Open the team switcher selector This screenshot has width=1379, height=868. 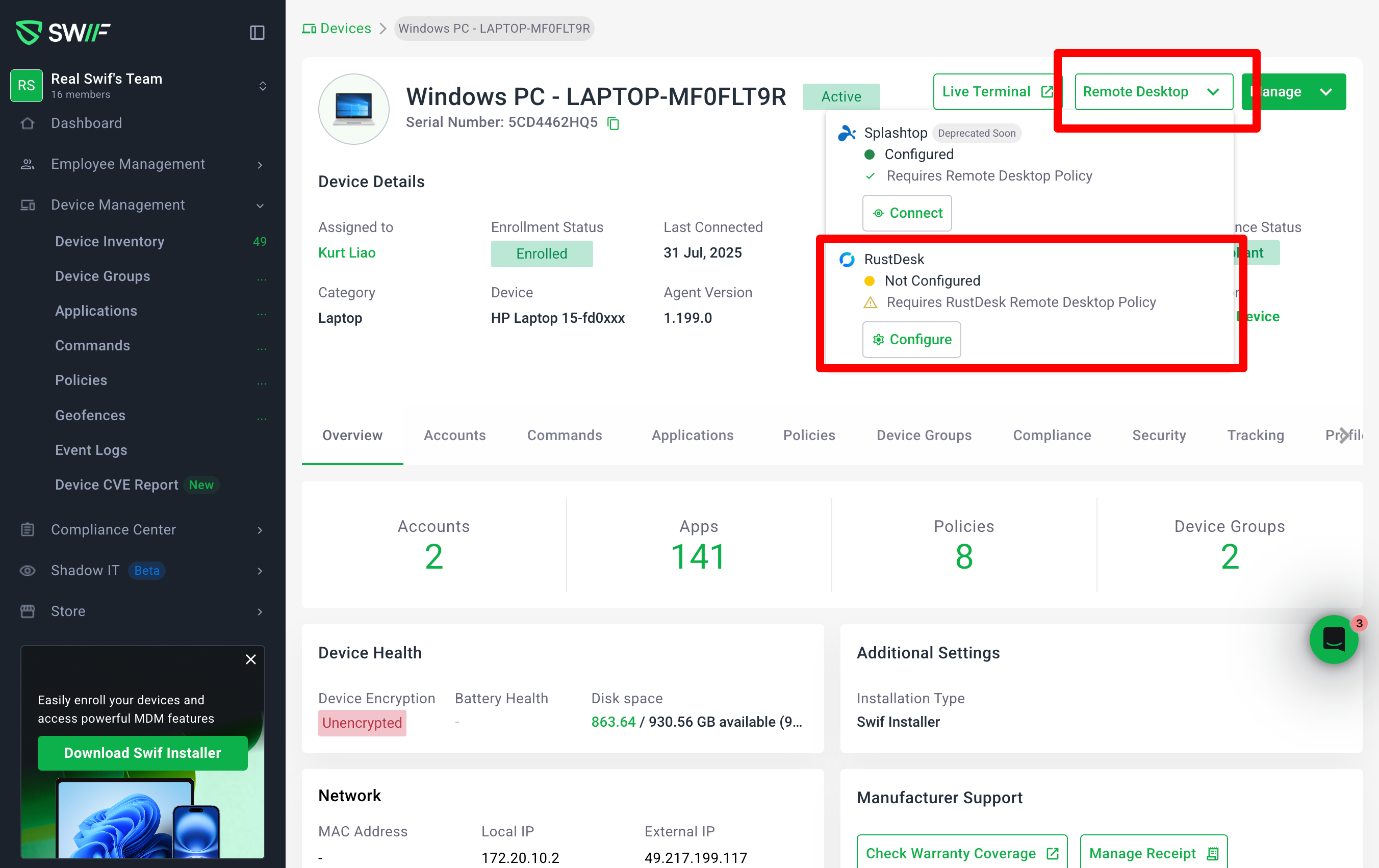coord(262,86)
